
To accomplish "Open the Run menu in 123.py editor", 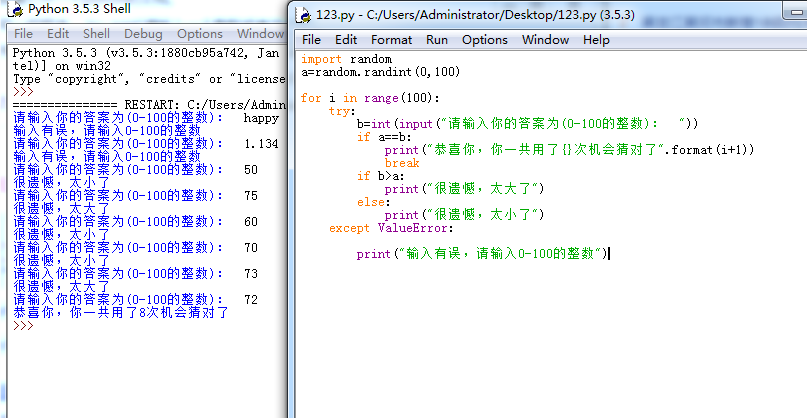I will pyautogui.click(x=437, y=40).
